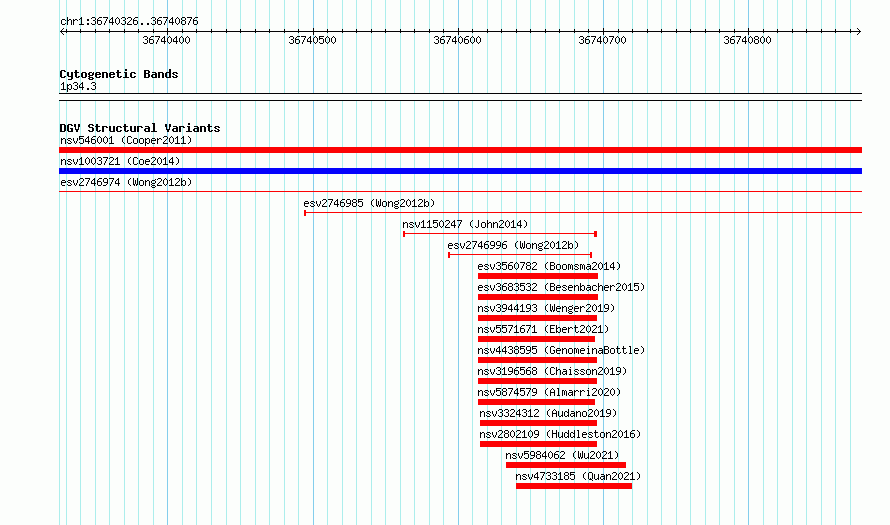Viewport: 890px width, 525px height.
Task: Open the esv2746985 (Wong2012b) label
Action: [370, 203]
